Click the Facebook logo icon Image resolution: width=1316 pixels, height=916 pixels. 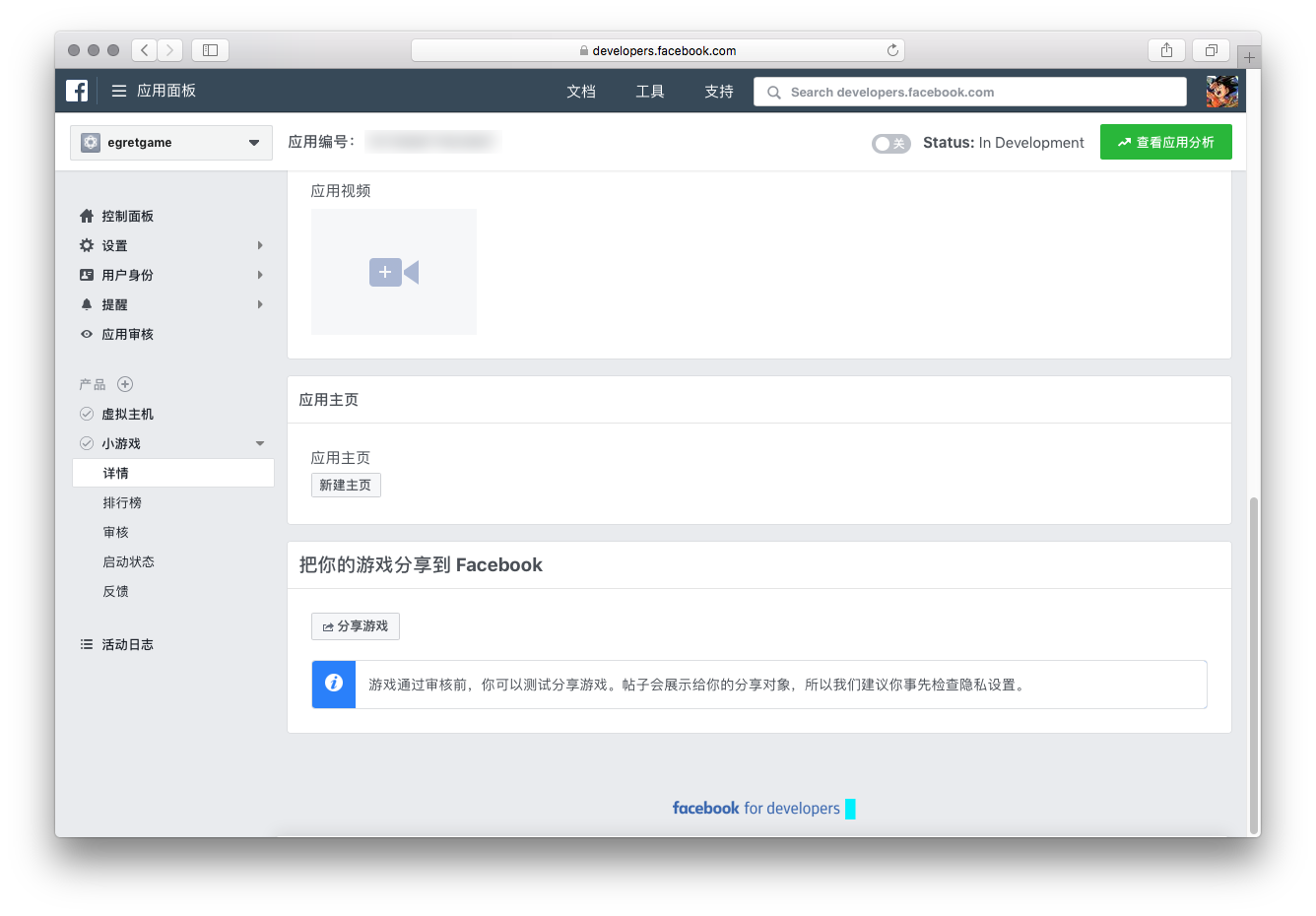(x=77, y=91)
